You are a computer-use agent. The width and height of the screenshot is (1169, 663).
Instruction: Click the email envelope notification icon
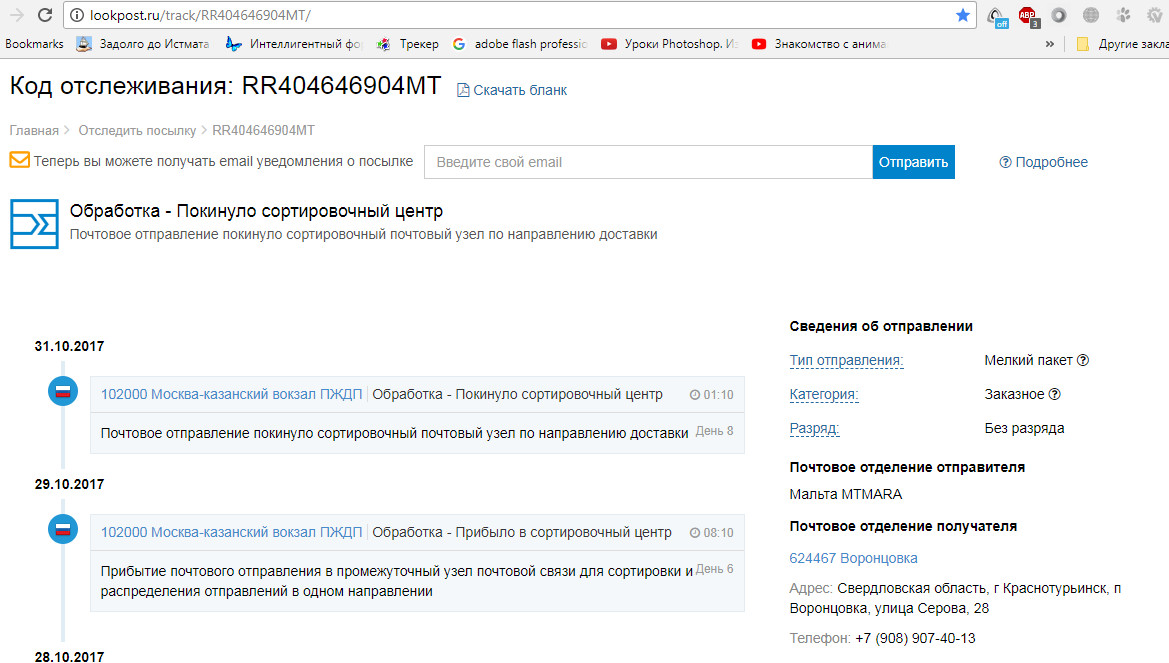(19, 161)
